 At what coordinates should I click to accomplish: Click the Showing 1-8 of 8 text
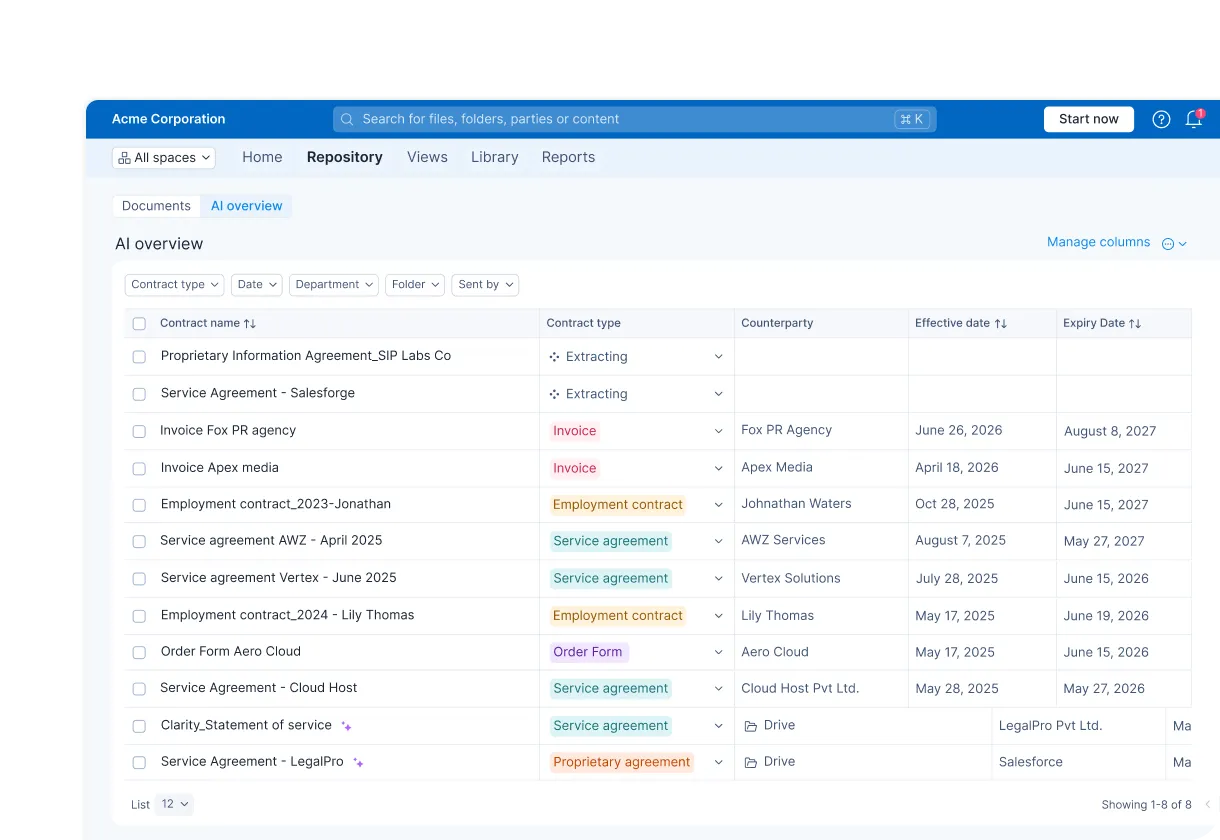pyautogui.click(x=1147, y=805)
